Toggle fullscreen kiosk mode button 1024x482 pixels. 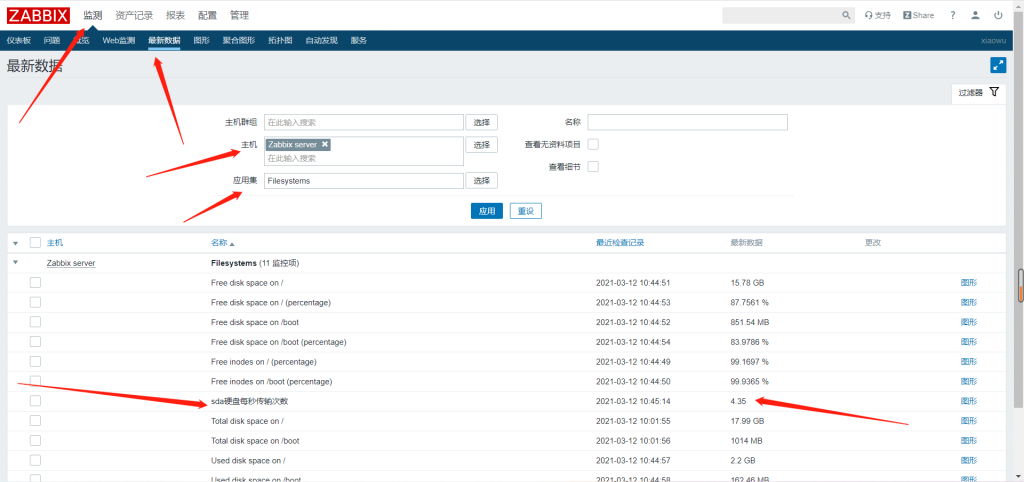(997, 65)
